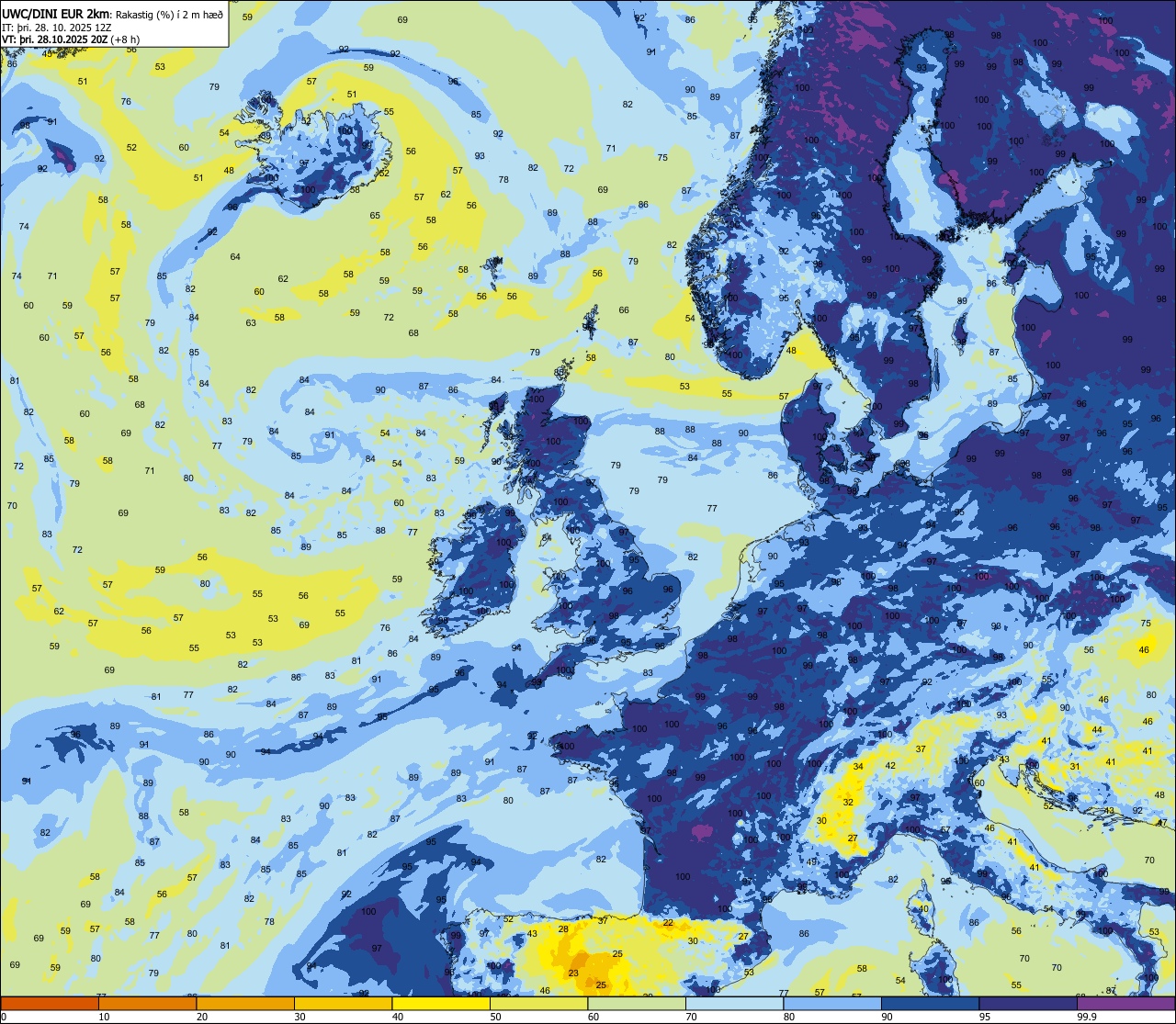
Task: Click the 50–60% pale yellow legend swatch
Action: point(538,1003)
